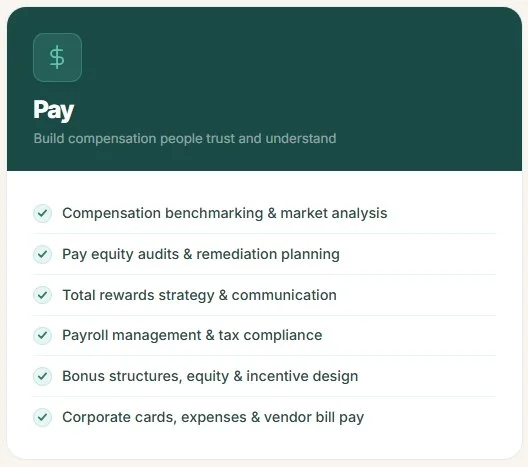Screen dimensions: 528x467
Task: Click checkmark icon beside Total rewards strategy
Action: (42, 295)
